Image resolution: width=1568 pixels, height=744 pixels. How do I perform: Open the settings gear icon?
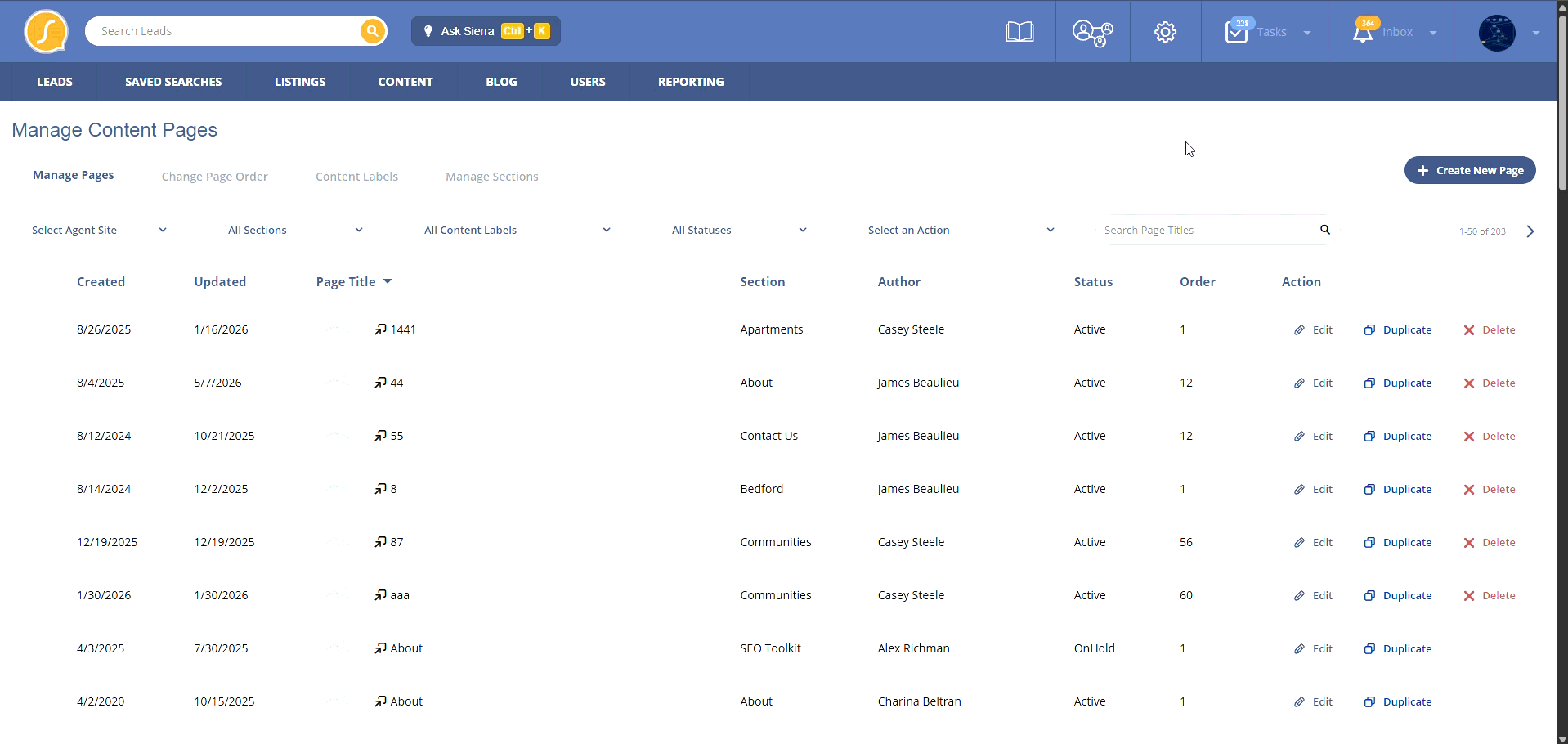(1165, 32)
